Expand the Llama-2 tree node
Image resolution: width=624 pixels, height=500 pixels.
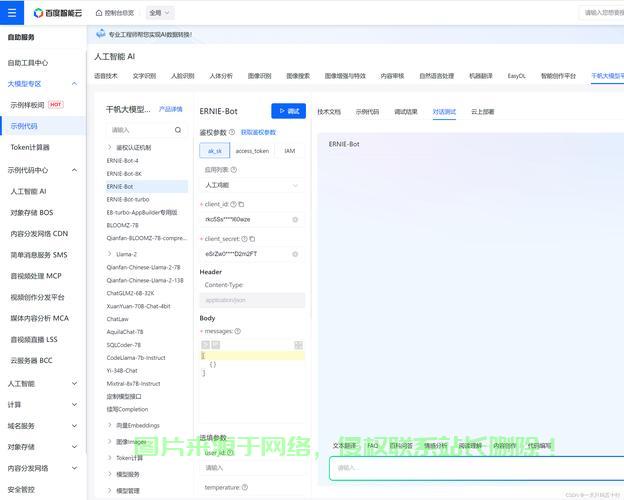pos(109,254)
